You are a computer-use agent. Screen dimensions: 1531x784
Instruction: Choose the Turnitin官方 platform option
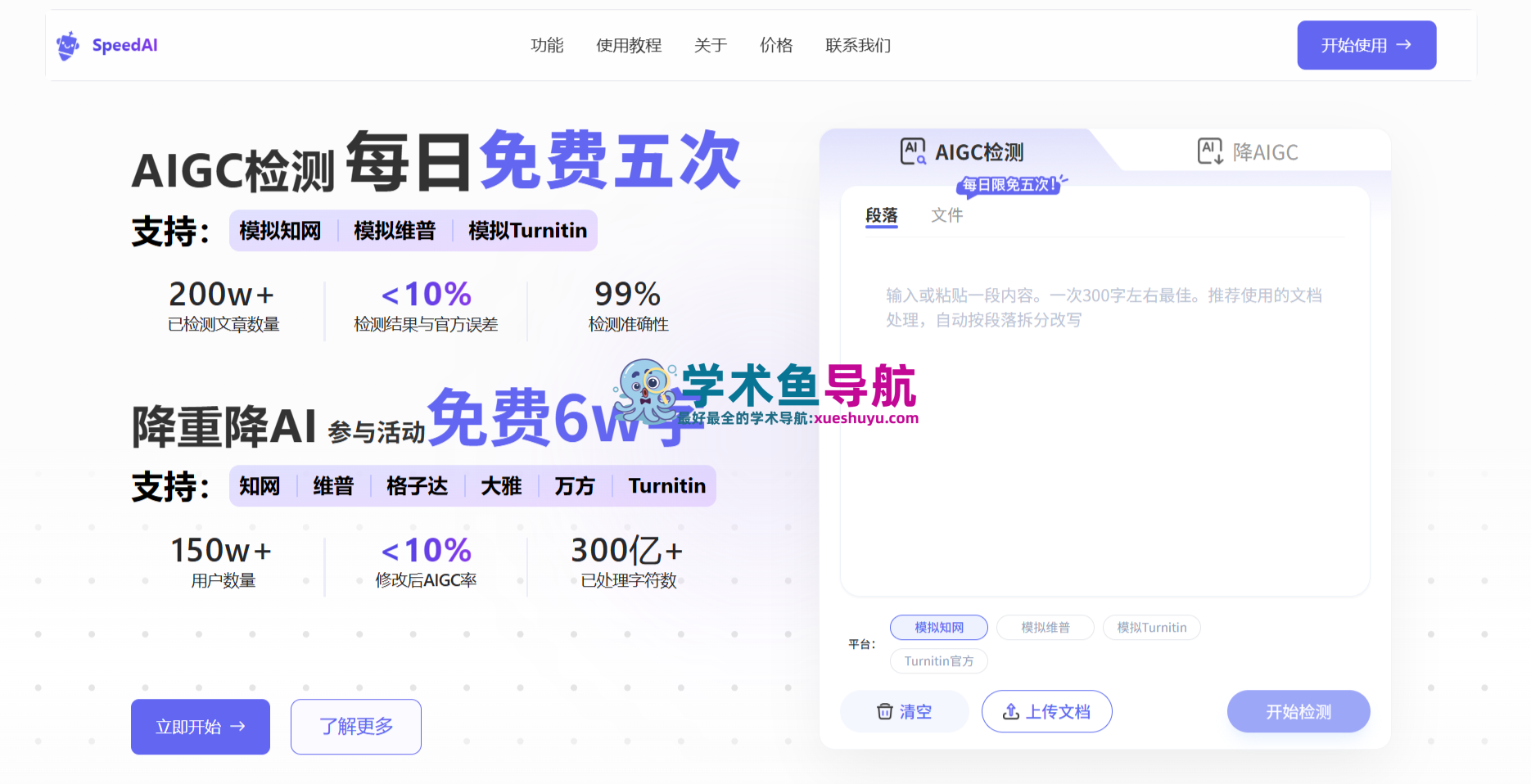pos(939,661)
